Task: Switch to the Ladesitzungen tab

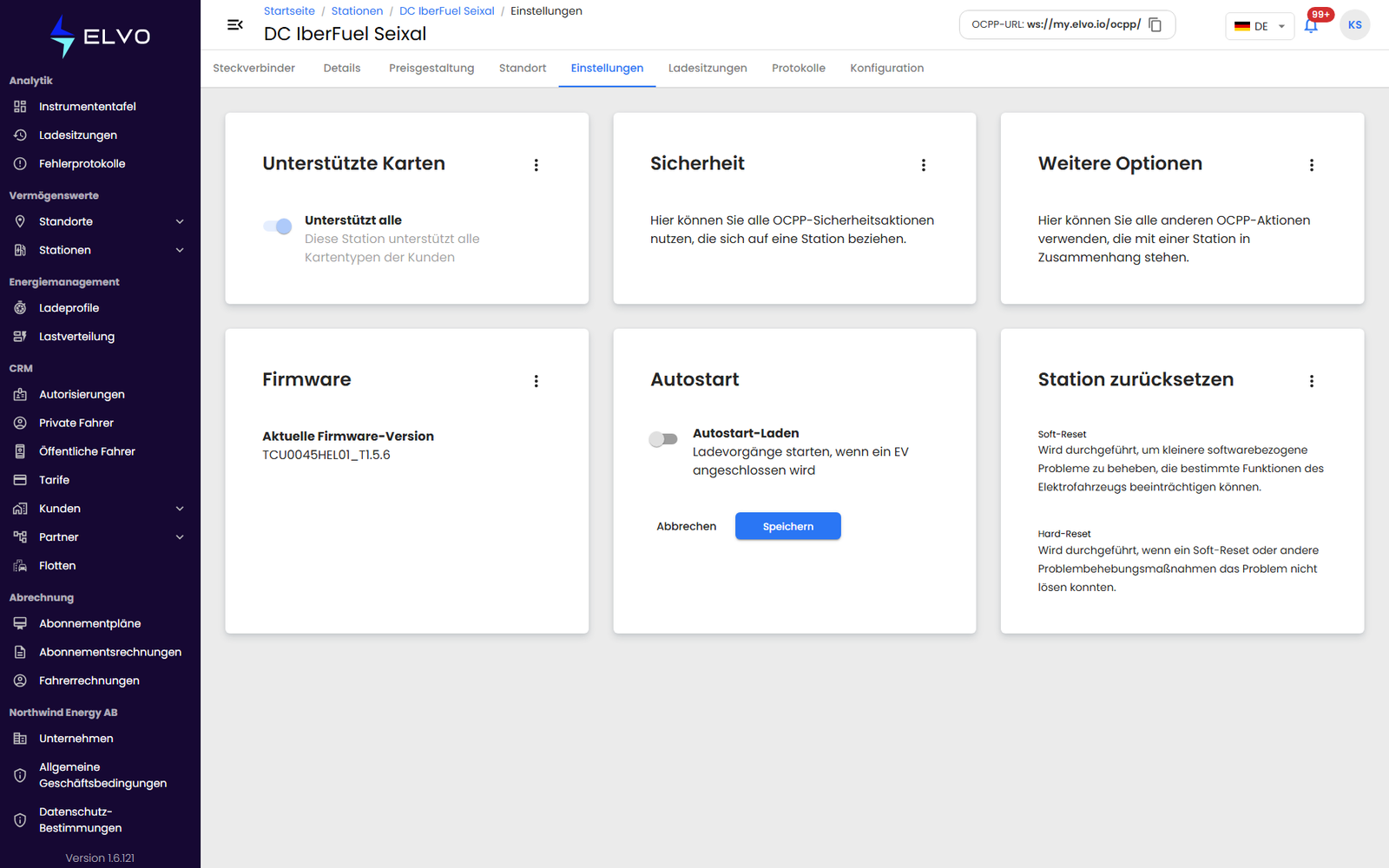Action: point(708,69)
